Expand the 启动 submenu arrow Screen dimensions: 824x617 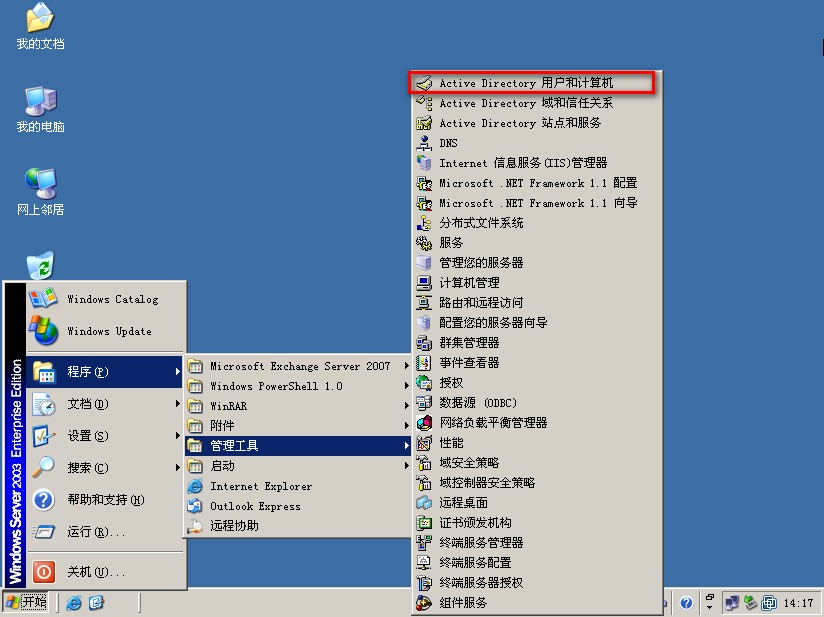pyautogui.click(x=406, y=466)
